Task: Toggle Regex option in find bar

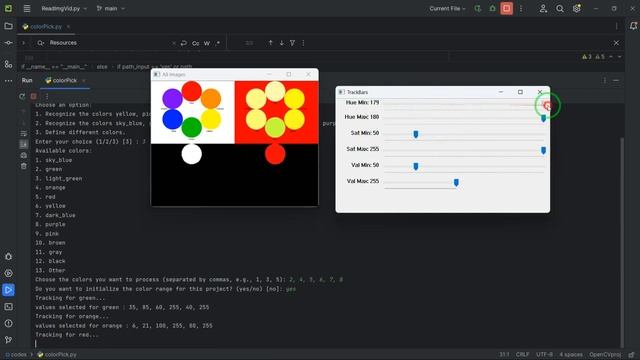Action: (218, 43)
